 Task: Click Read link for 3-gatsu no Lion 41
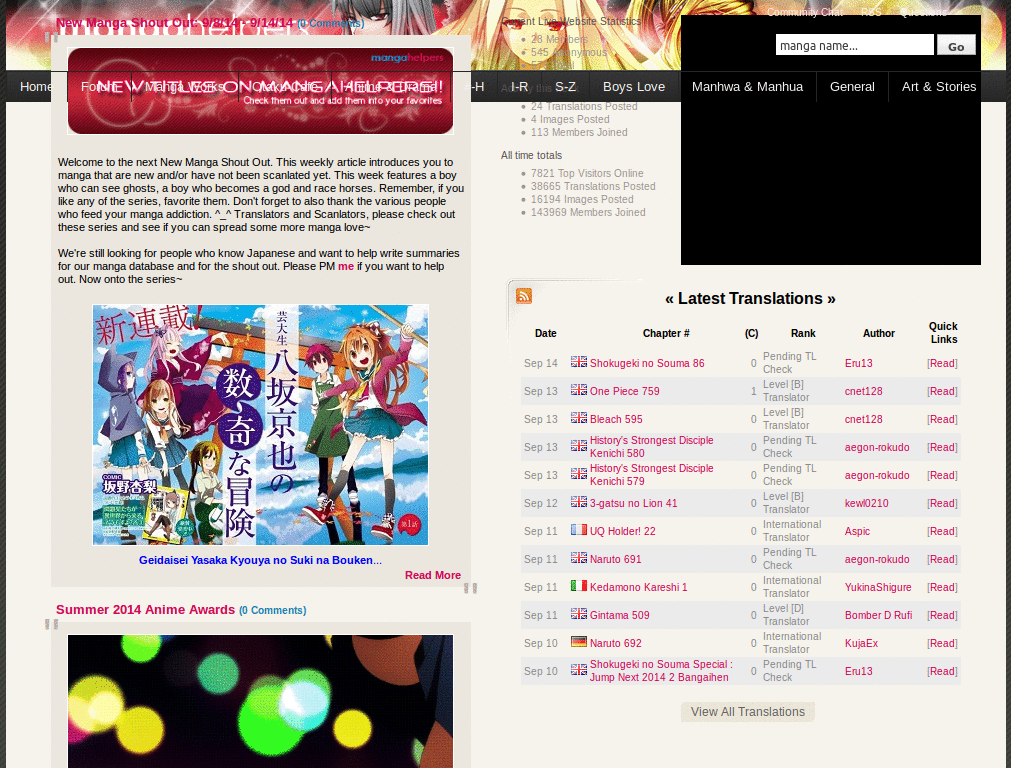942,504
